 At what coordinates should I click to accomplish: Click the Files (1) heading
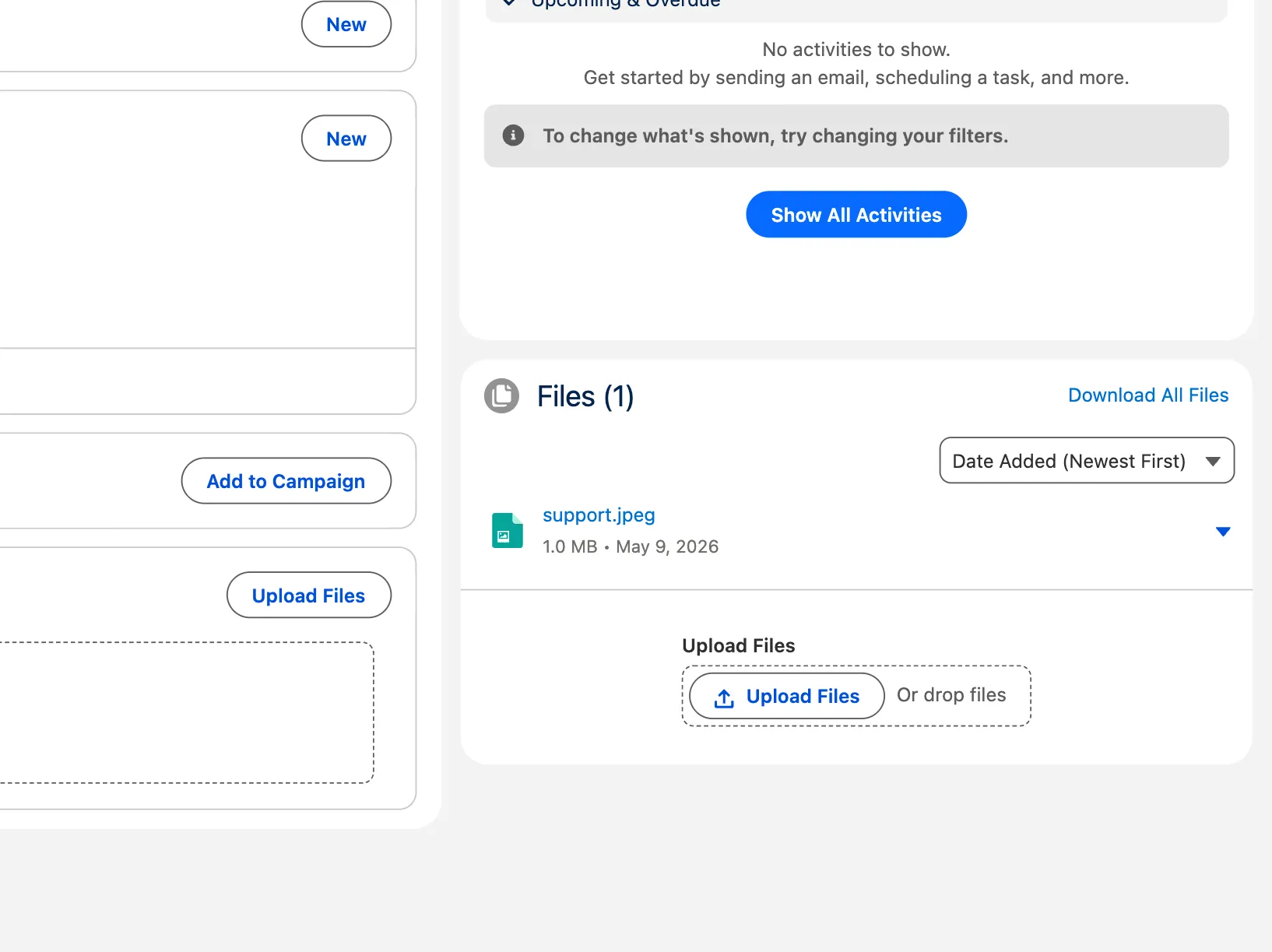click(585, 396)
